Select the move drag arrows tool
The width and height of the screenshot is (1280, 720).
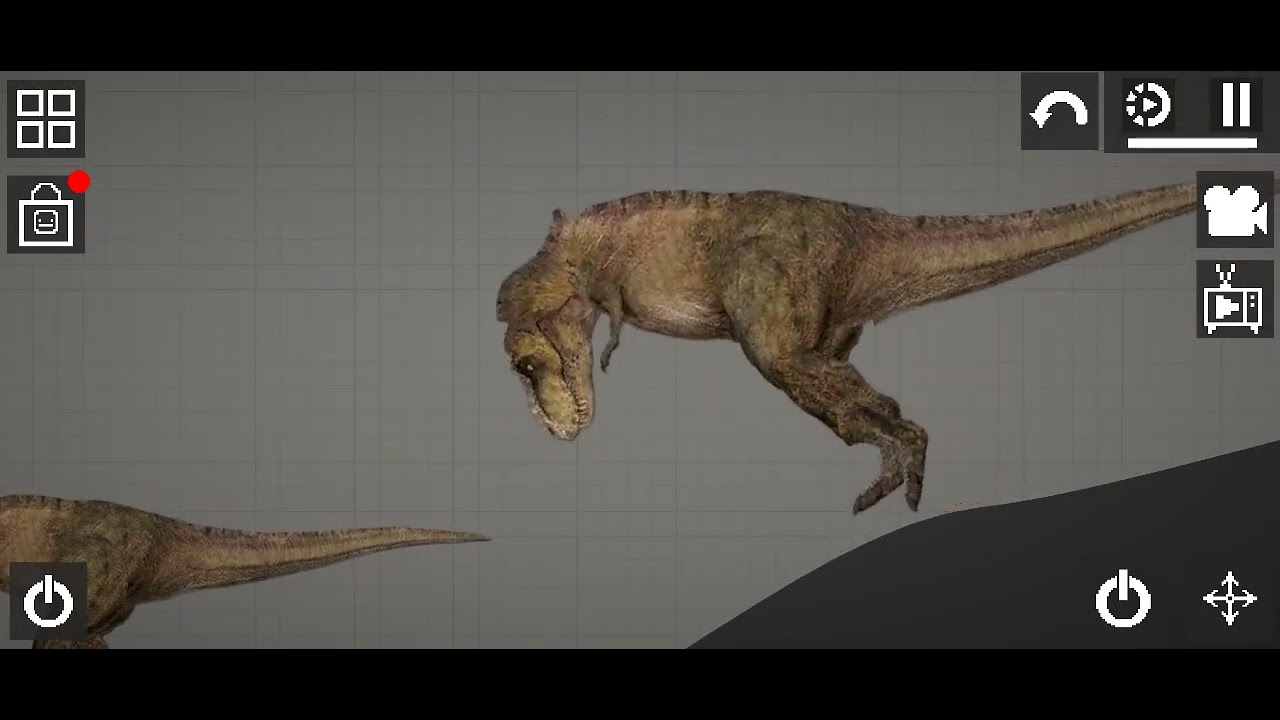1229,599
